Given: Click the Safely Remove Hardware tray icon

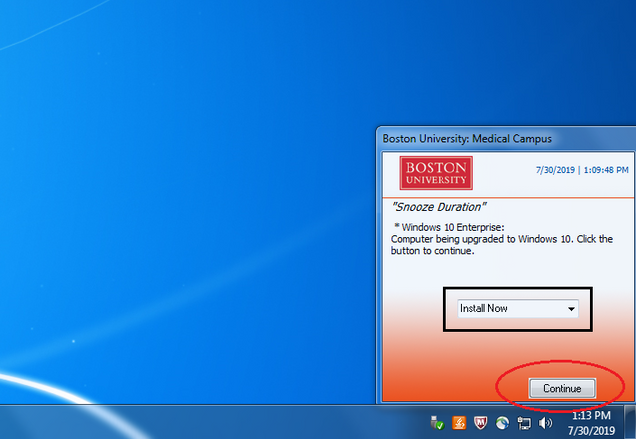Looking at the screenshot, I should pyautogui.click(x=437, y=423).
